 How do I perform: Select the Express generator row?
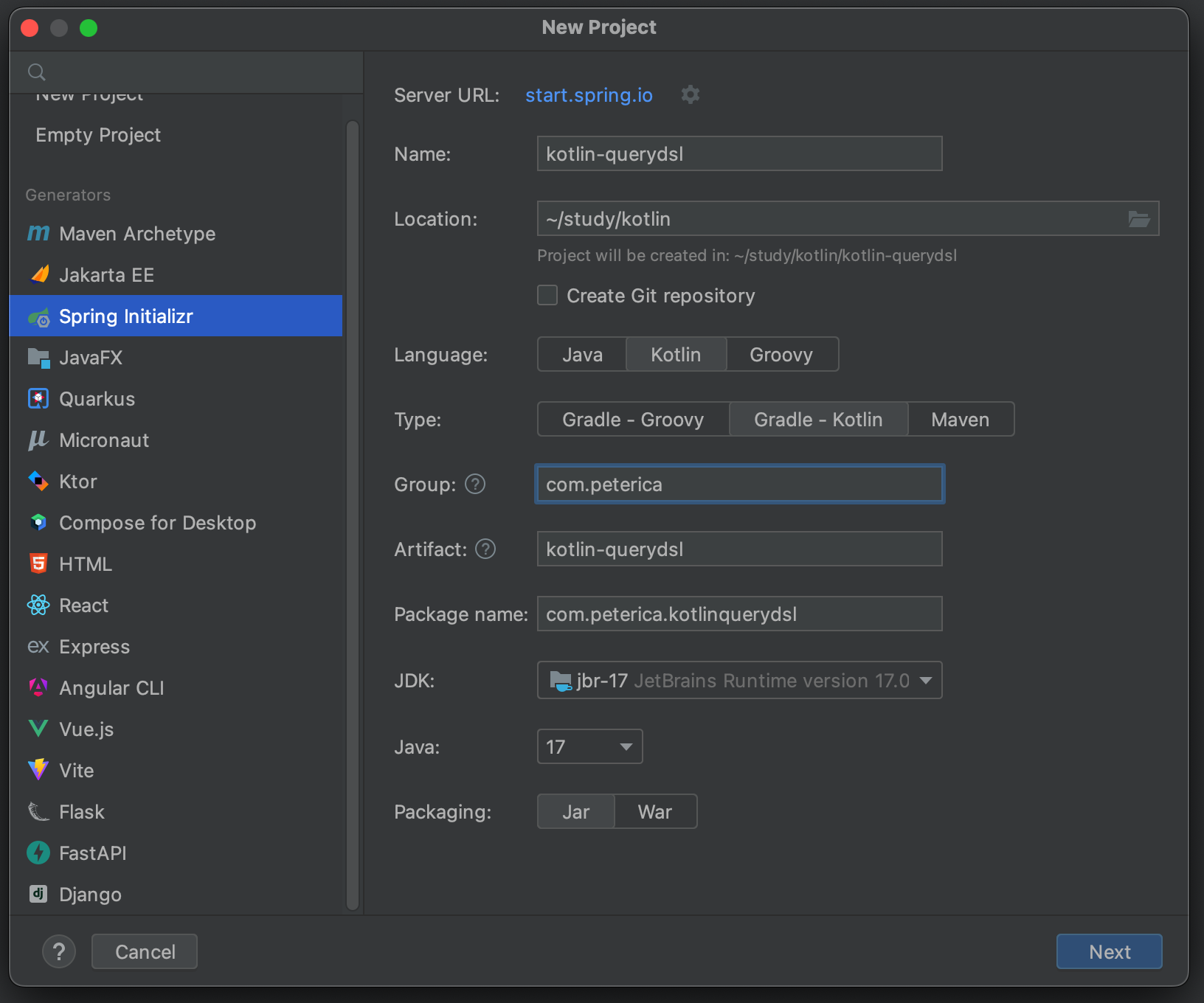click(x=176, y=647)
